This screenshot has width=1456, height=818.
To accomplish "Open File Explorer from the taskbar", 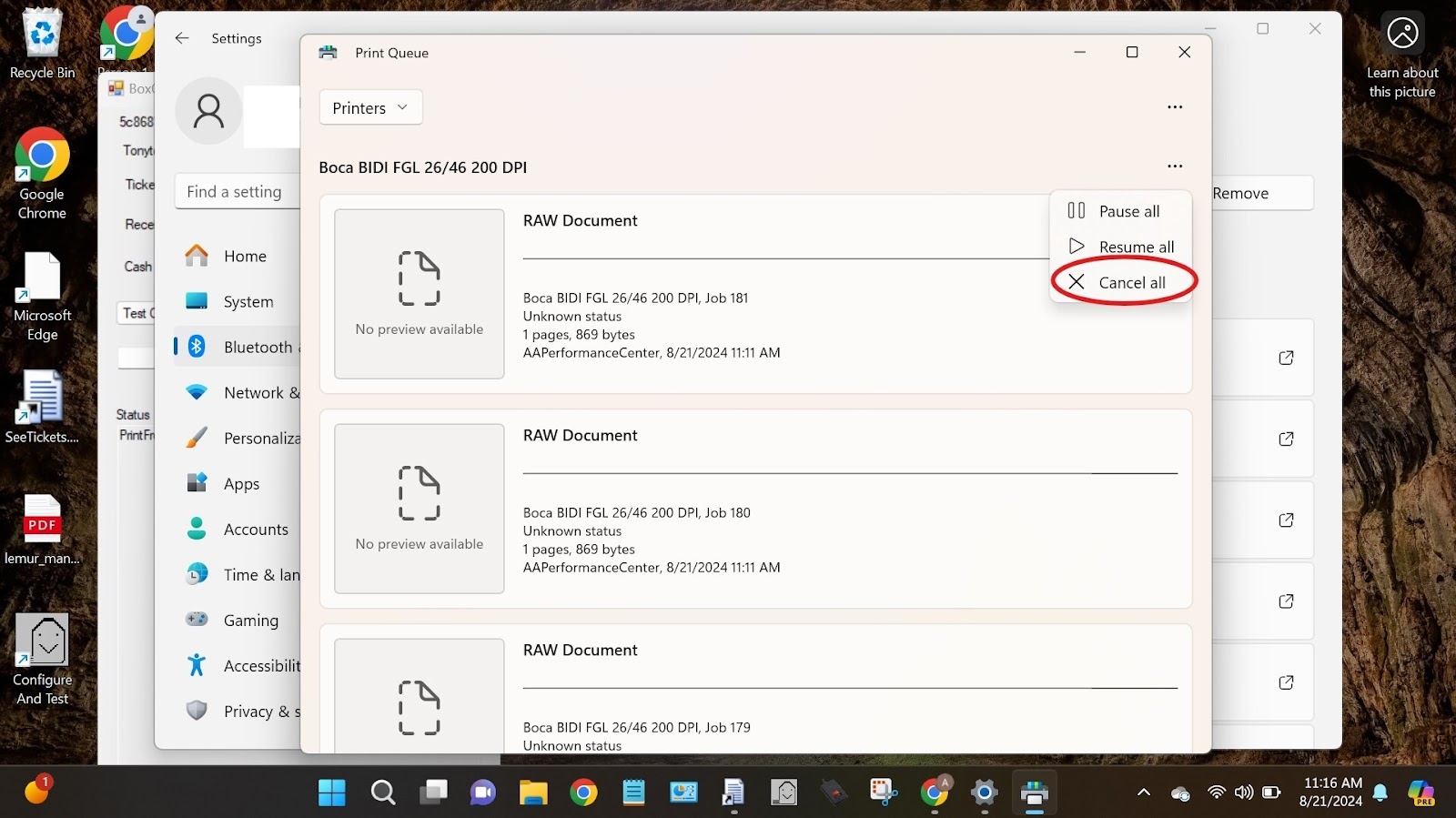I will point(533,793).
